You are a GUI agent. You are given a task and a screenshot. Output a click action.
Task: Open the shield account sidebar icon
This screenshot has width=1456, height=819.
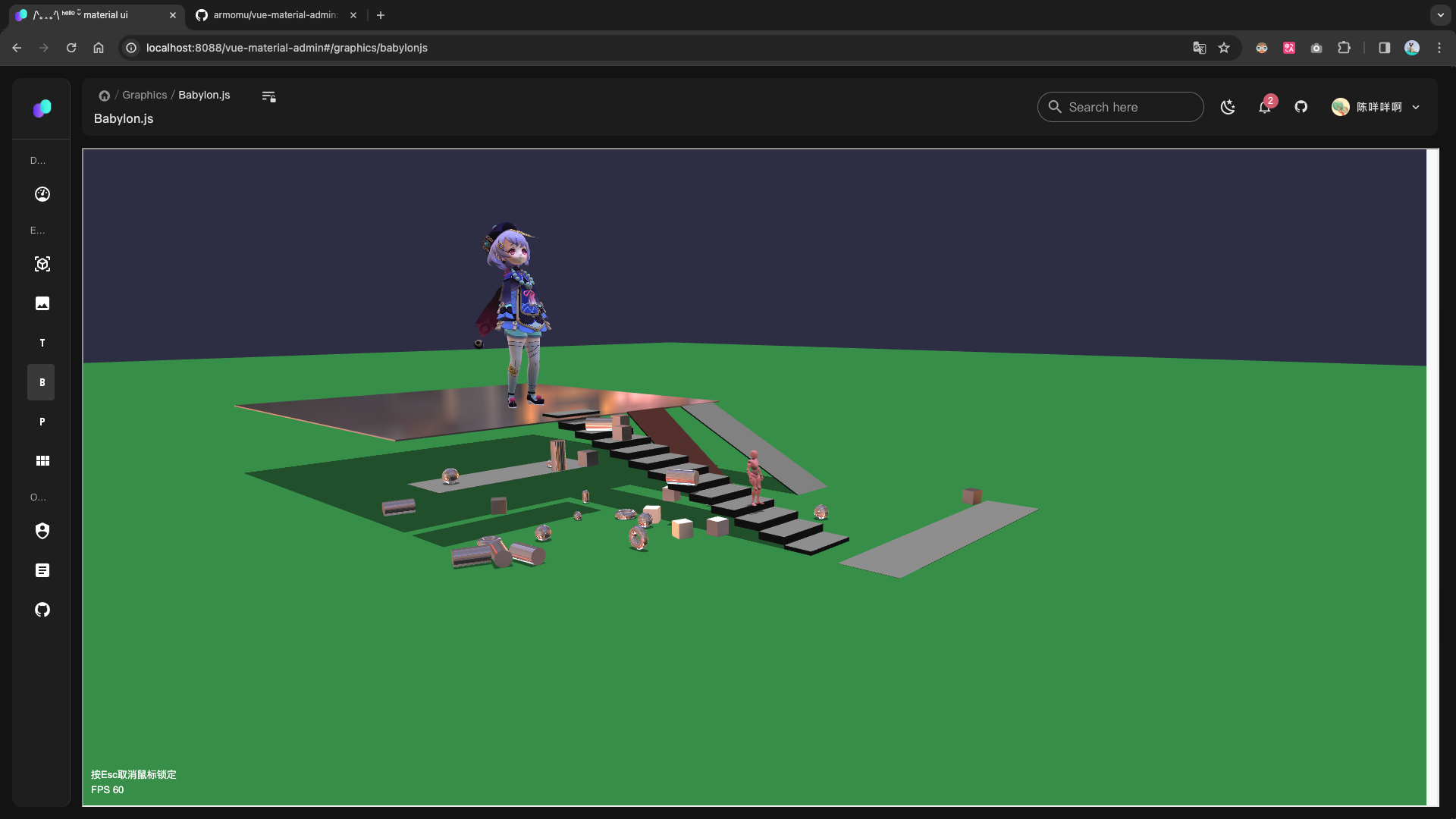coord(42,531)
